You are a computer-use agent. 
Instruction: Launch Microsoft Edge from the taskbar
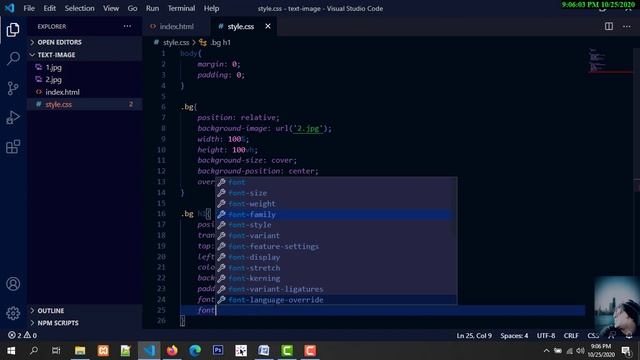point(195,350)
